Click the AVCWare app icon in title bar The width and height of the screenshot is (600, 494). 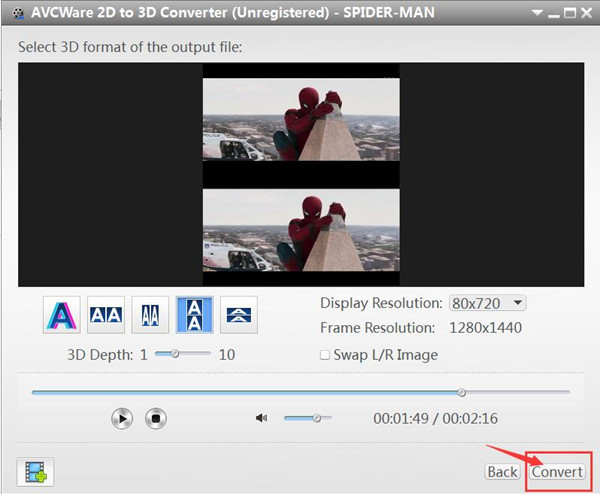point(17,13)
